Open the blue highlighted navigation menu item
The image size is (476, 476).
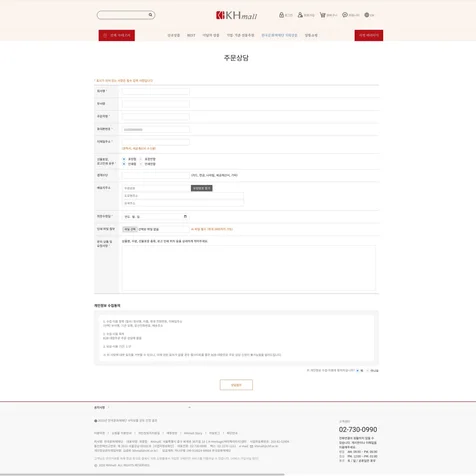coord(279,35)
